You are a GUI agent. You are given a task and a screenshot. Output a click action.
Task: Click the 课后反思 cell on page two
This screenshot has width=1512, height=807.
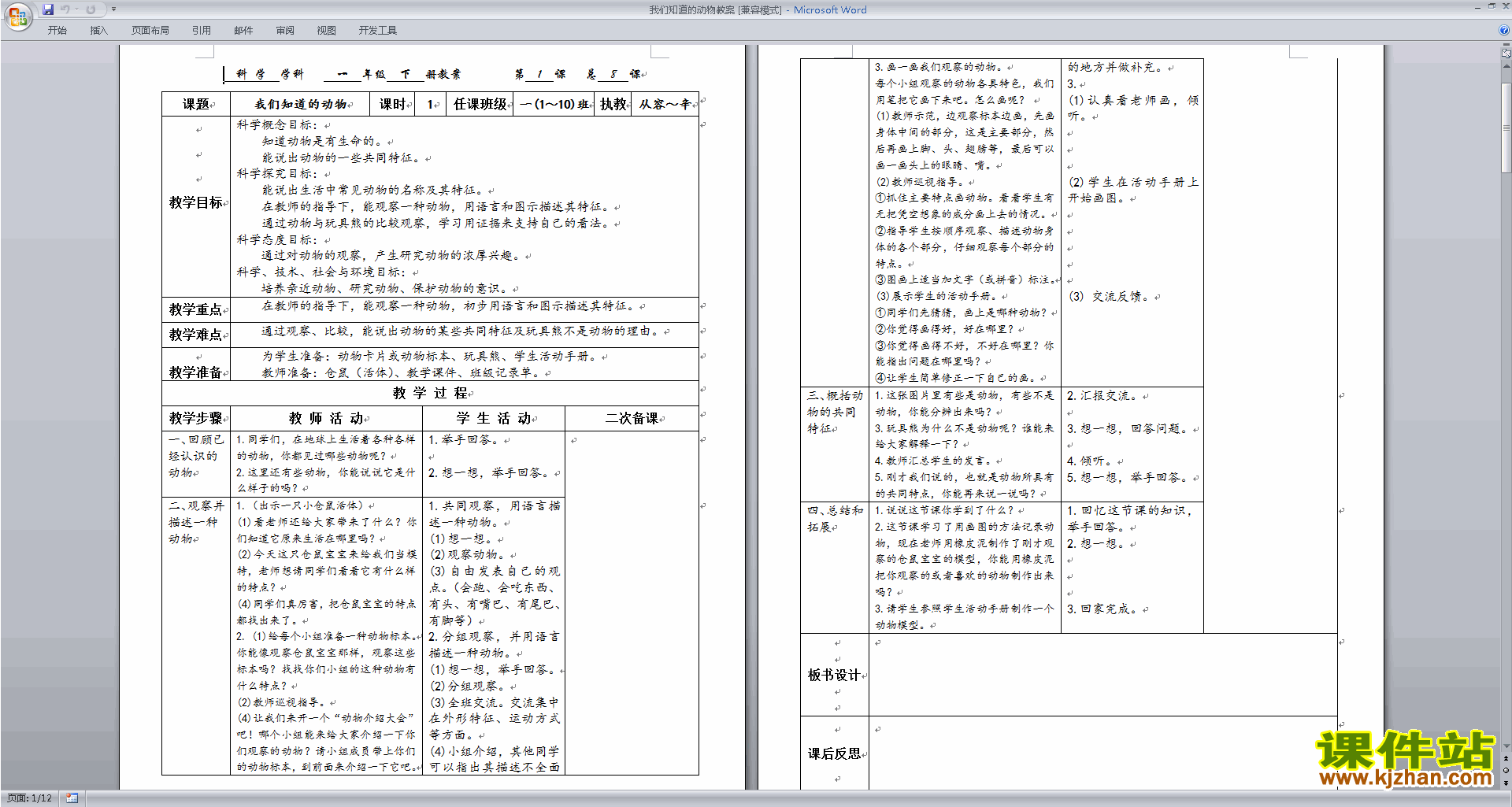click(x=834, y=753)
